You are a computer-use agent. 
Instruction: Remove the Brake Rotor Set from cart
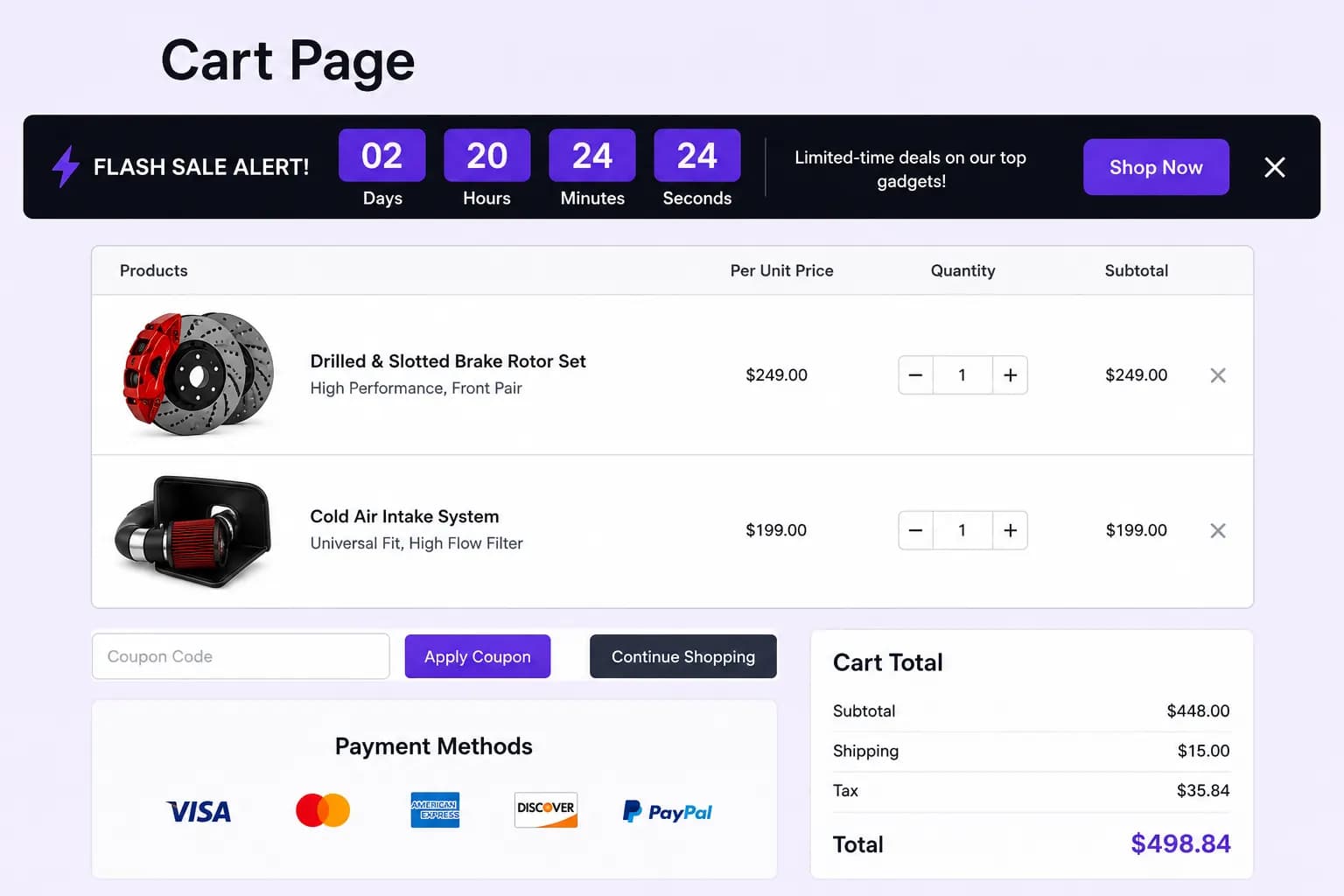point(1217,375)
